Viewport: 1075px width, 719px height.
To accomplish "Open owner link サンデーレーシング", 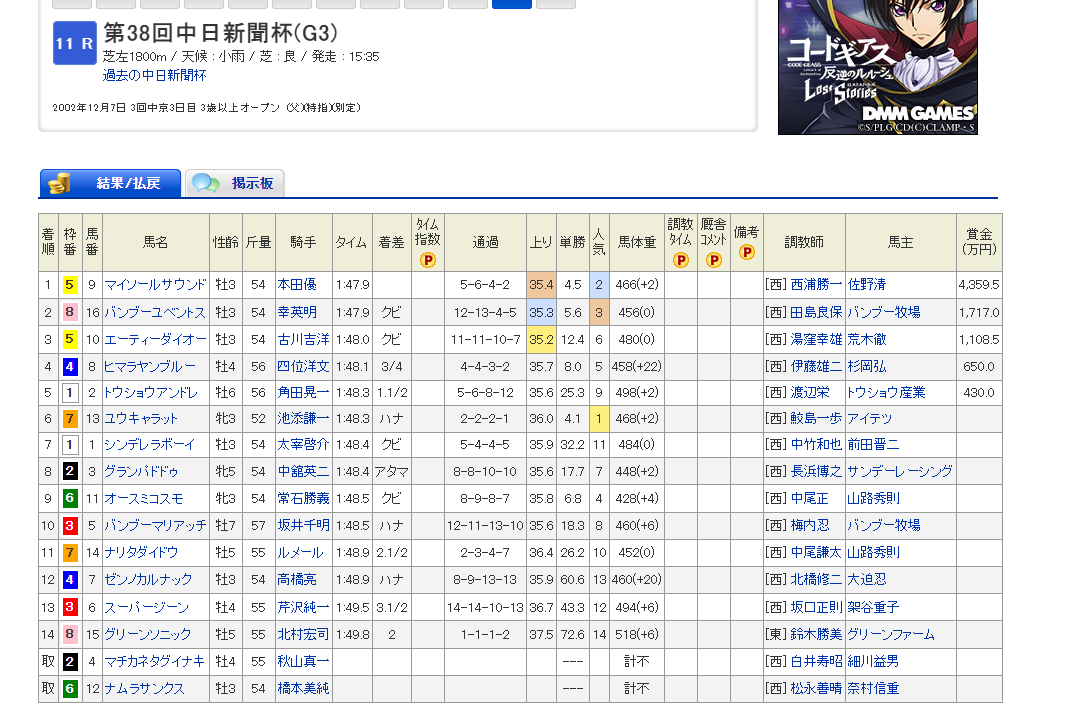I will [x=899, y=471].
